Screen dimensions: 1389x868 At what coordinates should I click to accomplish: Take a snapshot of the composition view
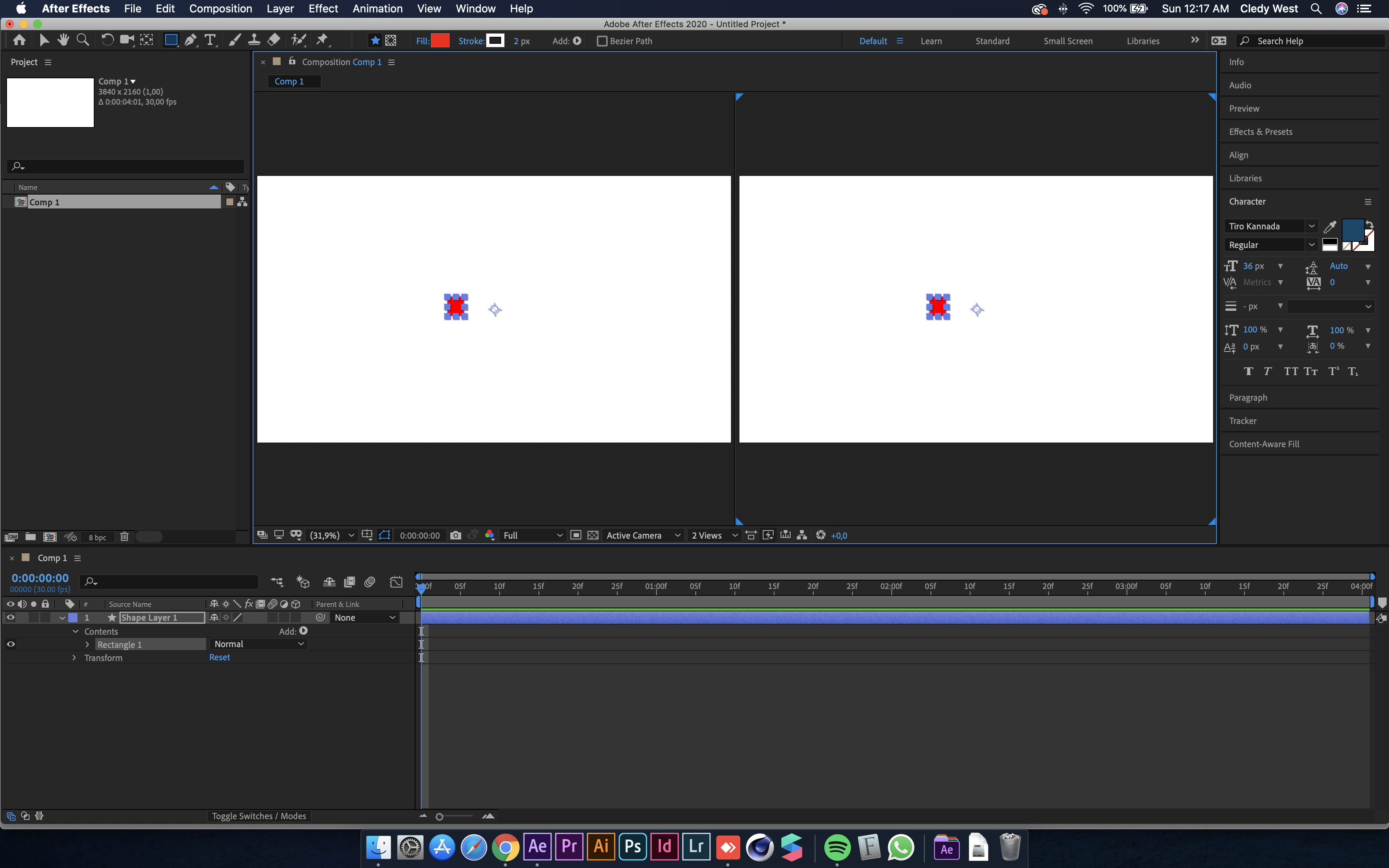pyautogui.click(x=456, y=535)
